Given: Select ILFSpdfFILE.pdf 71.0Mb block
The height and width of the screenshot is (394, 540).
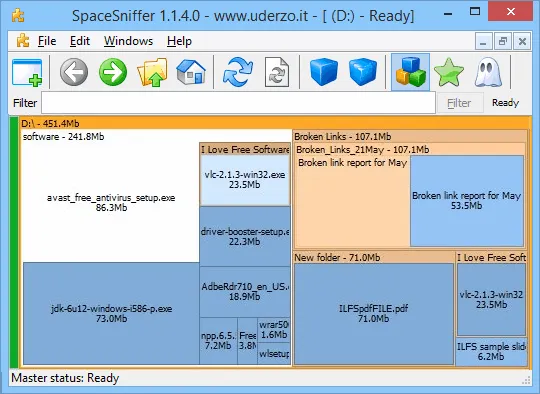Looking at the screenshot, I should coord(374,314).
